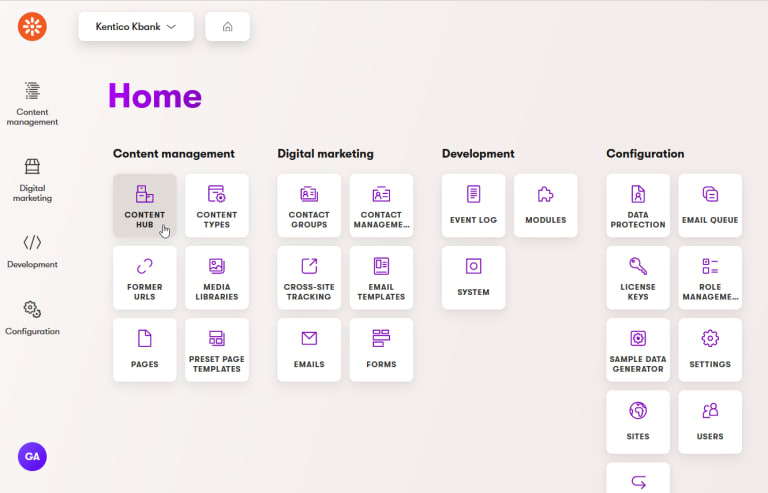Screen dimensions: 768x493
Task: Open the Content Types tile
Action: pyautogui.click(x=216, y=206)
